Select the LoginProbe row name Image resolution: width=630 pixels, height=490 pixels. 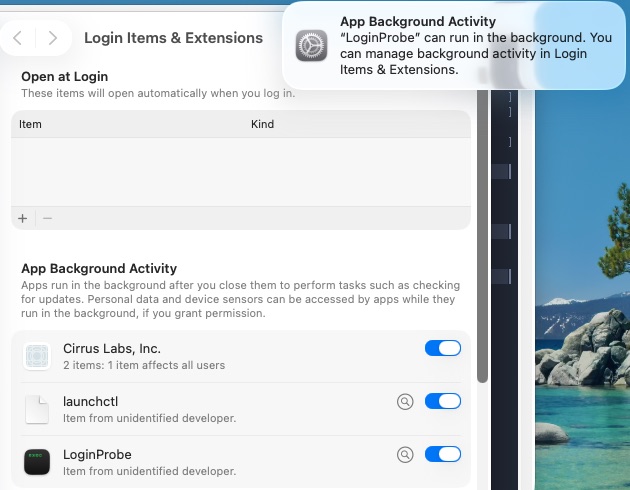(97, 455)
